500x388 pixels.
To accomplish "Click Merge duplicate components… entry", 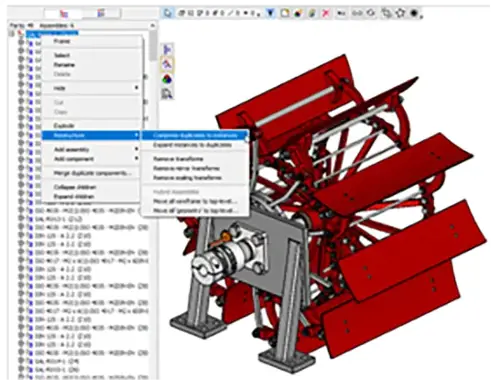I will click(92, 173).
